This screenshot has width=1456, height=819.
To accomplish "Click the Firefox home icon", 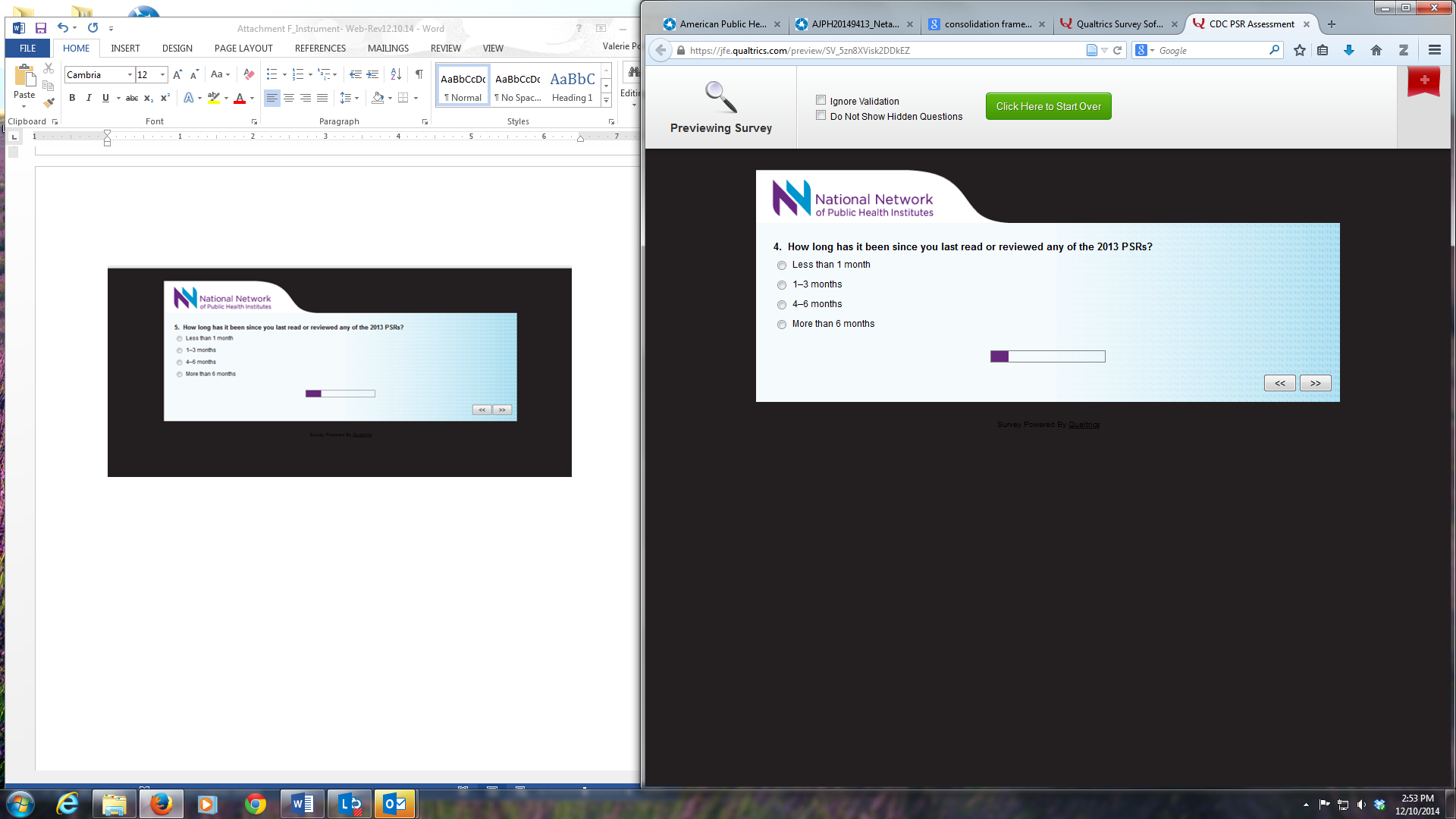I will tap(1376, 50).
